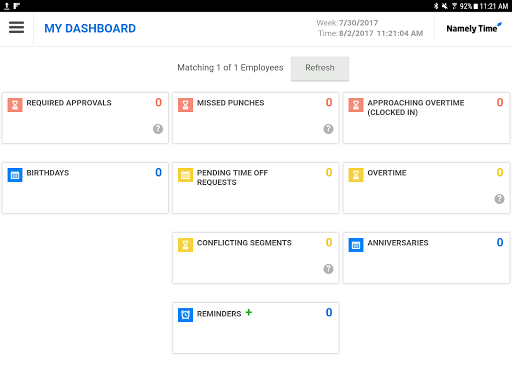Click the MY DASHBOARD heading
The height and width of the screenshot is (384, 512).
pyautogui.click(x=90, y=28)
